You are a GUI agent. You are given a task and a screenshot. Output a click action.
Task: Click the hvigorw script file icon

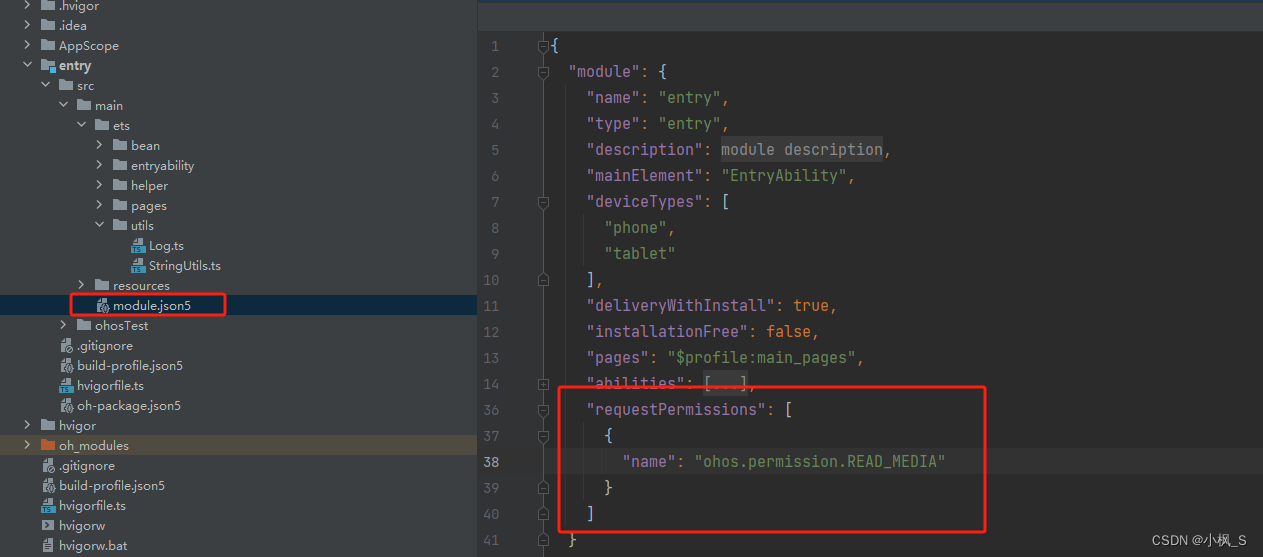48,525
